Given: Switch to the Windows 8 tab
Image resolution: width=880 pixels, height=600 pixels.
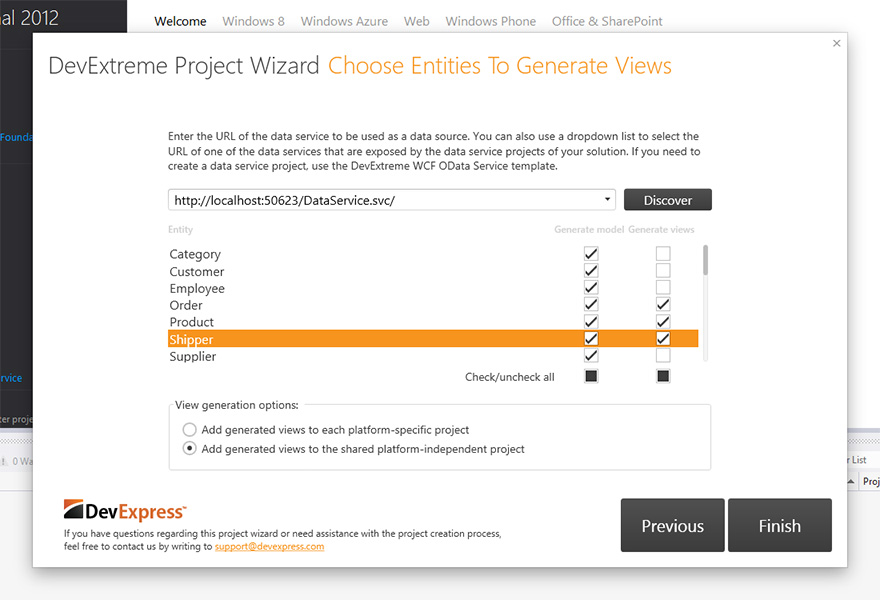Looking at the screenshot, I should point(253,20).
